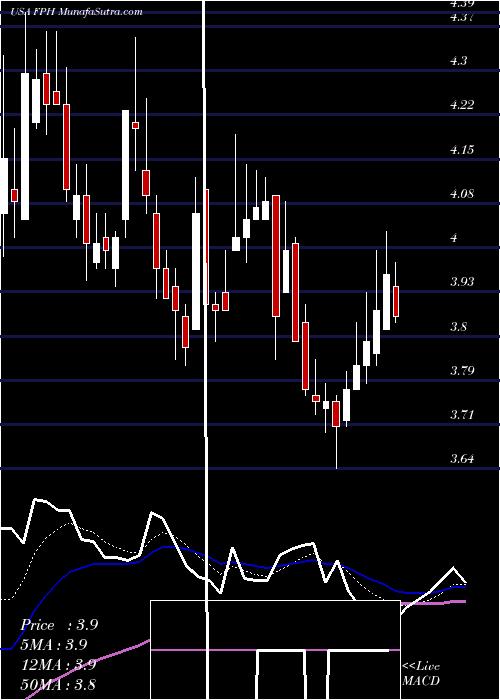Click the 'Price : 3.9' readout
The image size is (500, 700).
[59, 625]
